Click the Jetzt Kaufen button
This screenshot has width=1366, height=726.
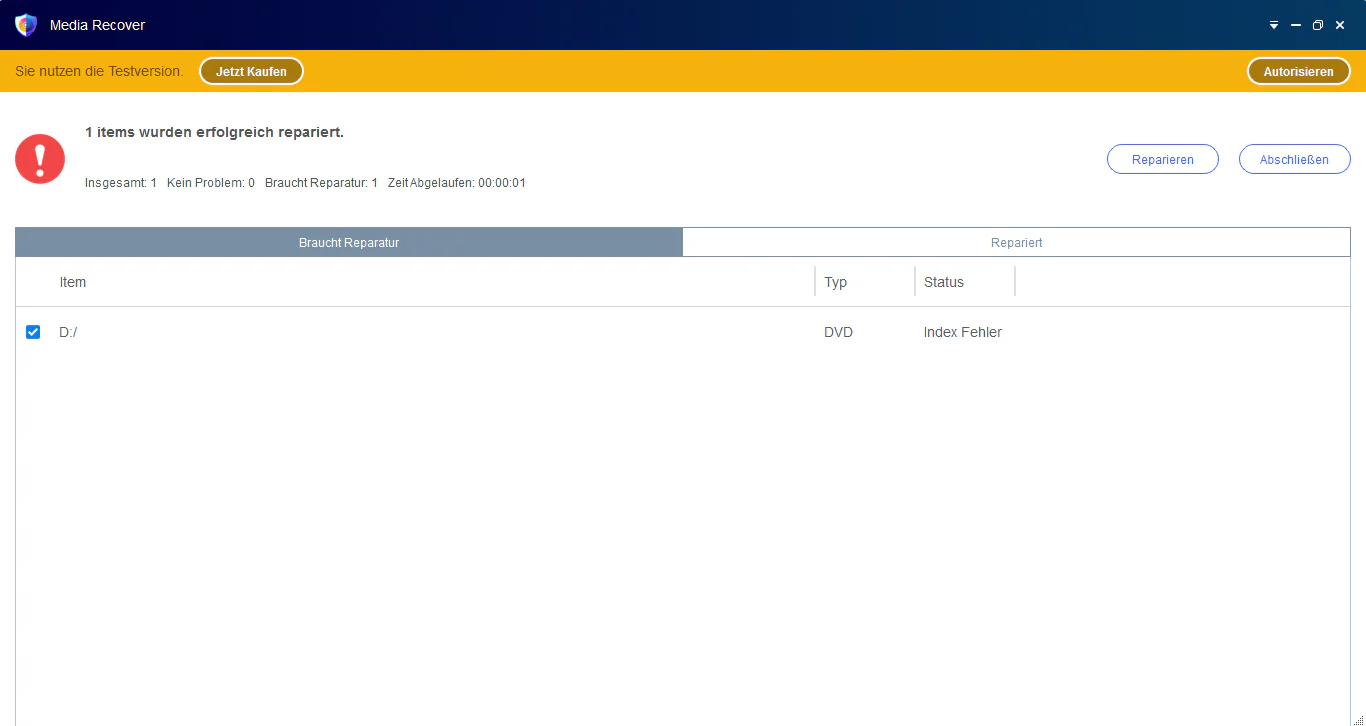(x=251, y=71)
